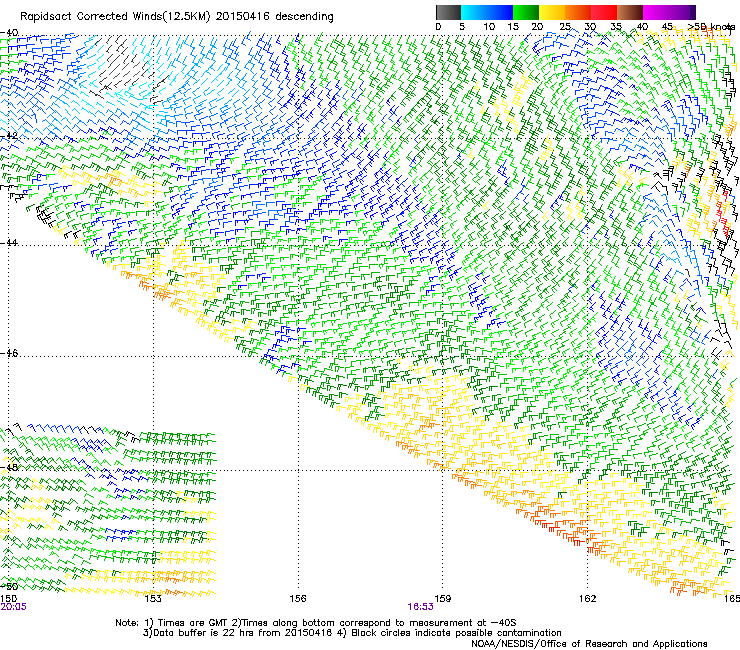The width and height of the screenshot is (740, 650).
Task: Click the note line about GMT times
Action: [x=316, y=623]
